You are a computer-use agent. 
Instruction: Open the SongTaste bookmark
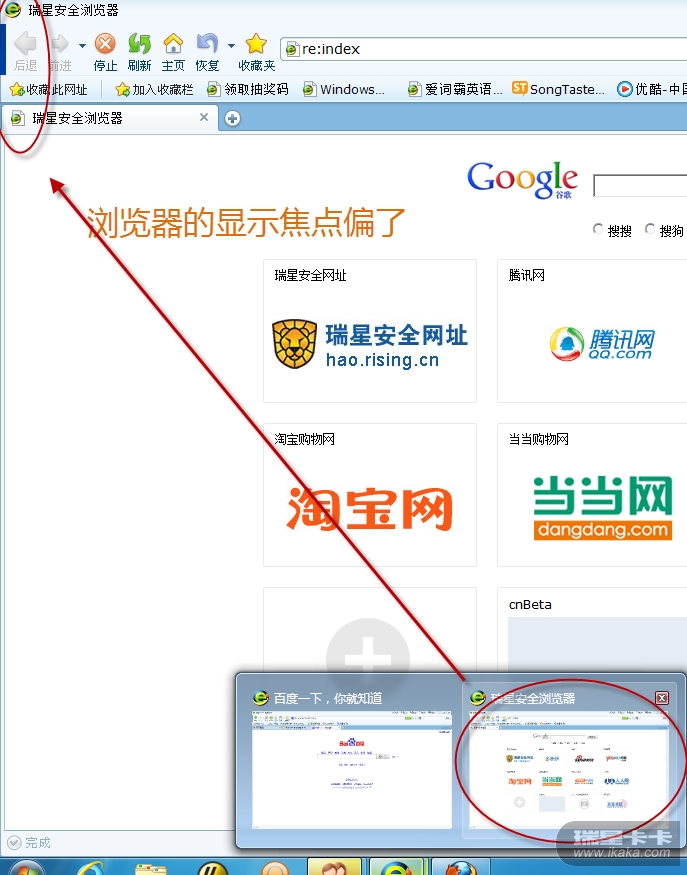pos(559,89)
